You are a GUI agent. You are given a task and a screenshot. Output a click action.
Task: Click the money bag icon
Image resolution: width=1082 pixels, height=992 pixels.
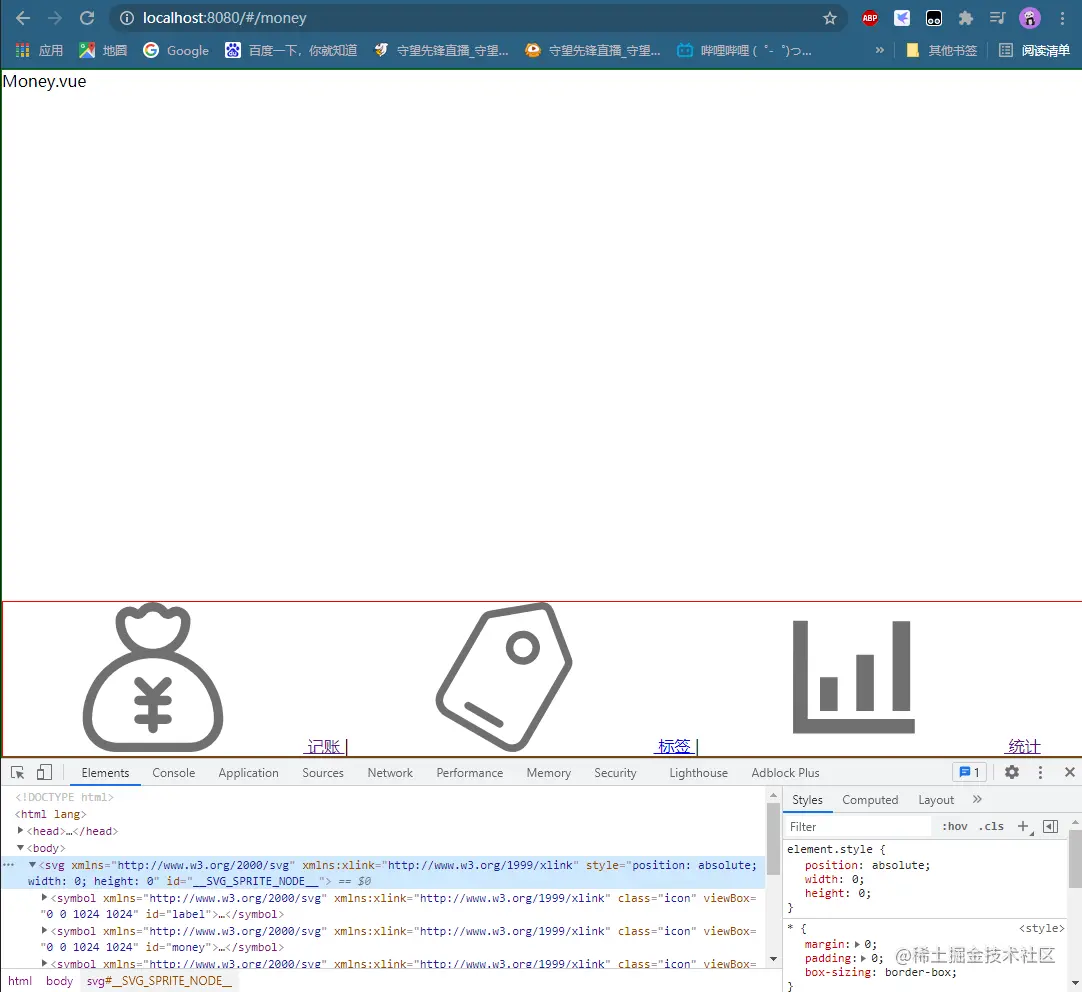click(x=153, y=677)
